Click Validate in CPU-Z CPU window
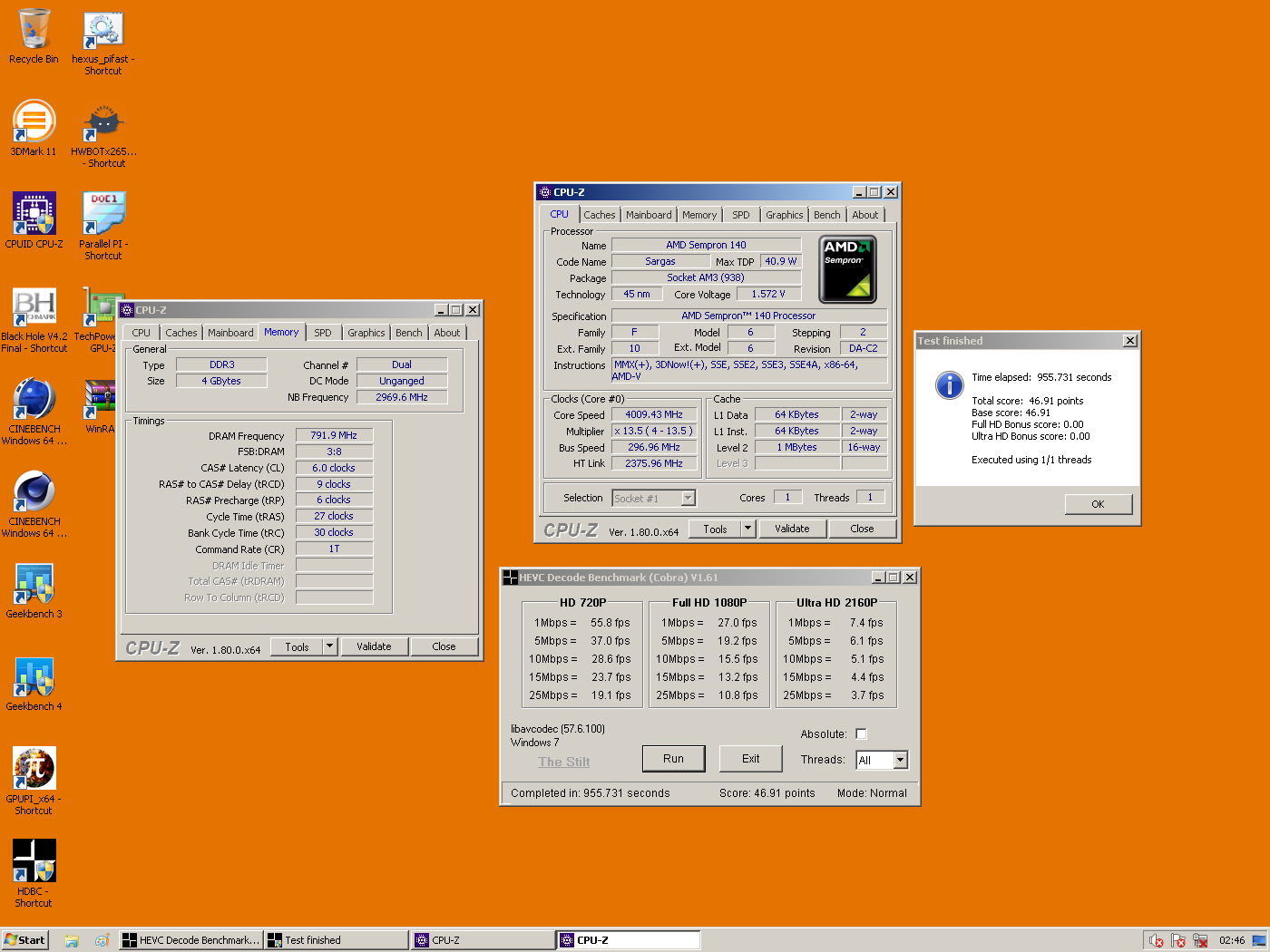1270x952 pixels. [792, 529]
